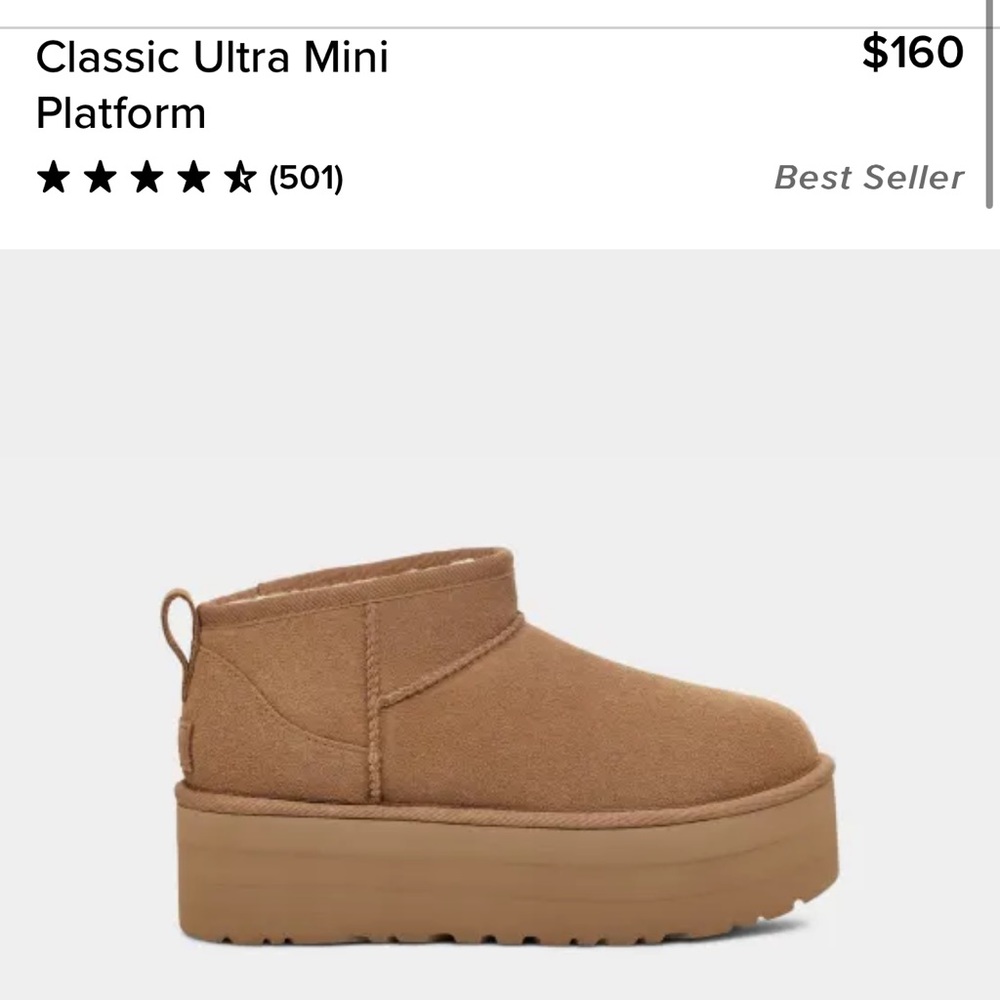The image size is (1000, 1000).
Task: Select the second star in the rating
Action: click(102, 178)
